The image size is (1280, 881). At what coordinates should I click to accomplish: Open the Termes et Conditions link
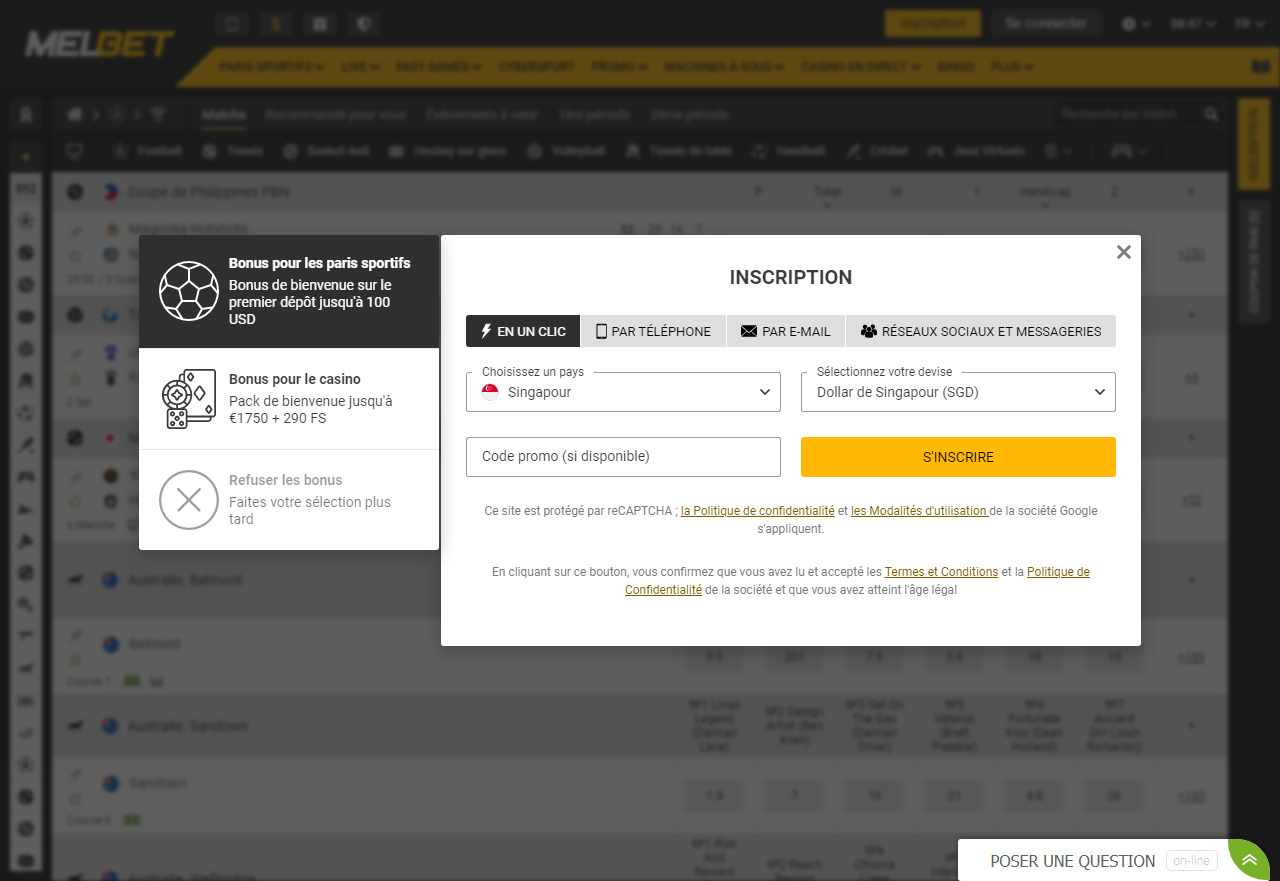click(x=941, y=572)
